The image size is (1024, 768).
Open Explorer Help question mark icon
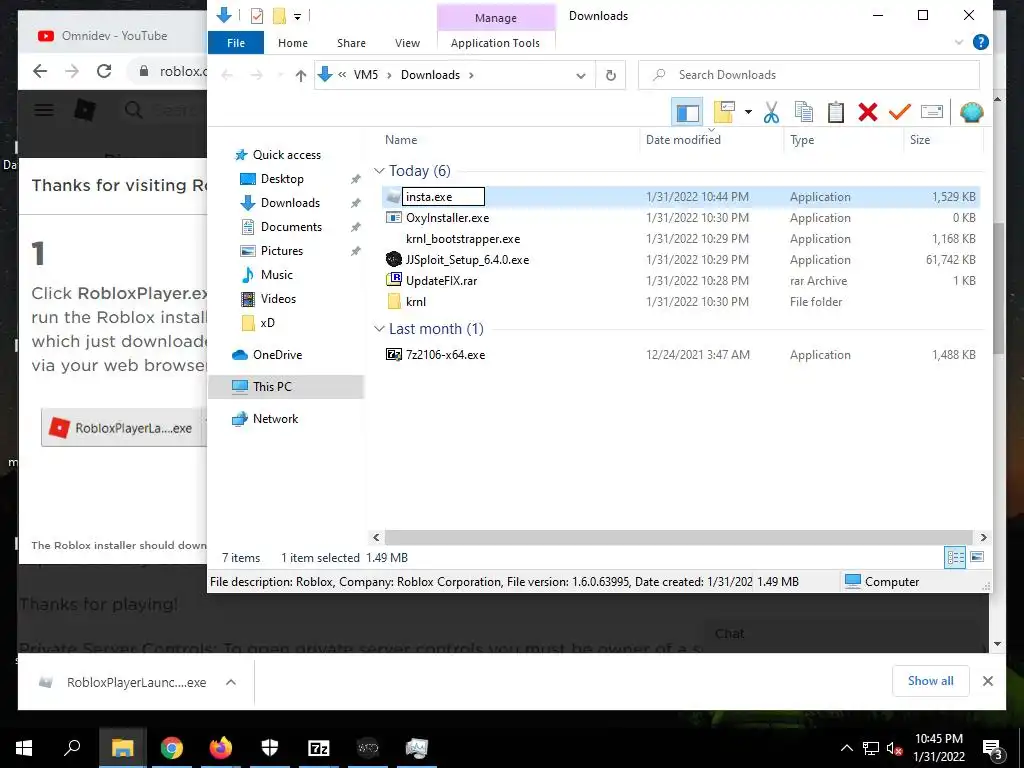pyautogui.click(x=980, y=42)
